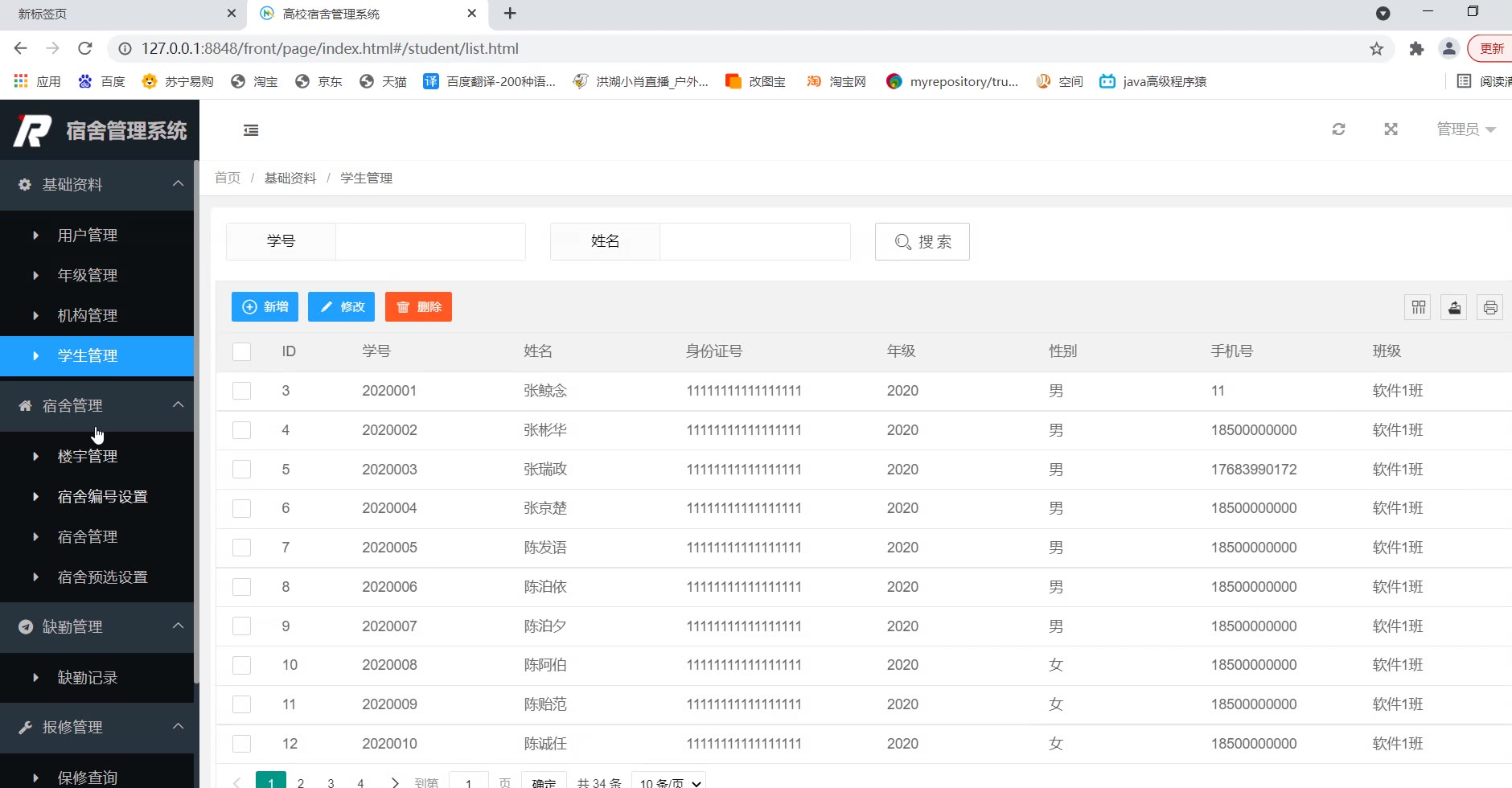The width and height of the screenshot is (1512, 788).
Task: Click the name 陈贻范 cell
Action: [545, 704]
